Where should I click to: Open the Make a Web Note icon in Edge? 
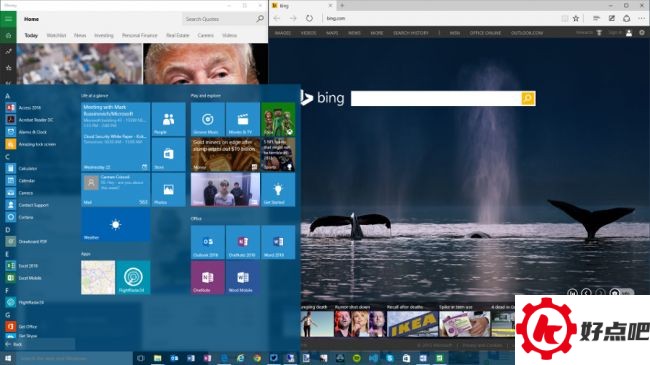(612, 18)
